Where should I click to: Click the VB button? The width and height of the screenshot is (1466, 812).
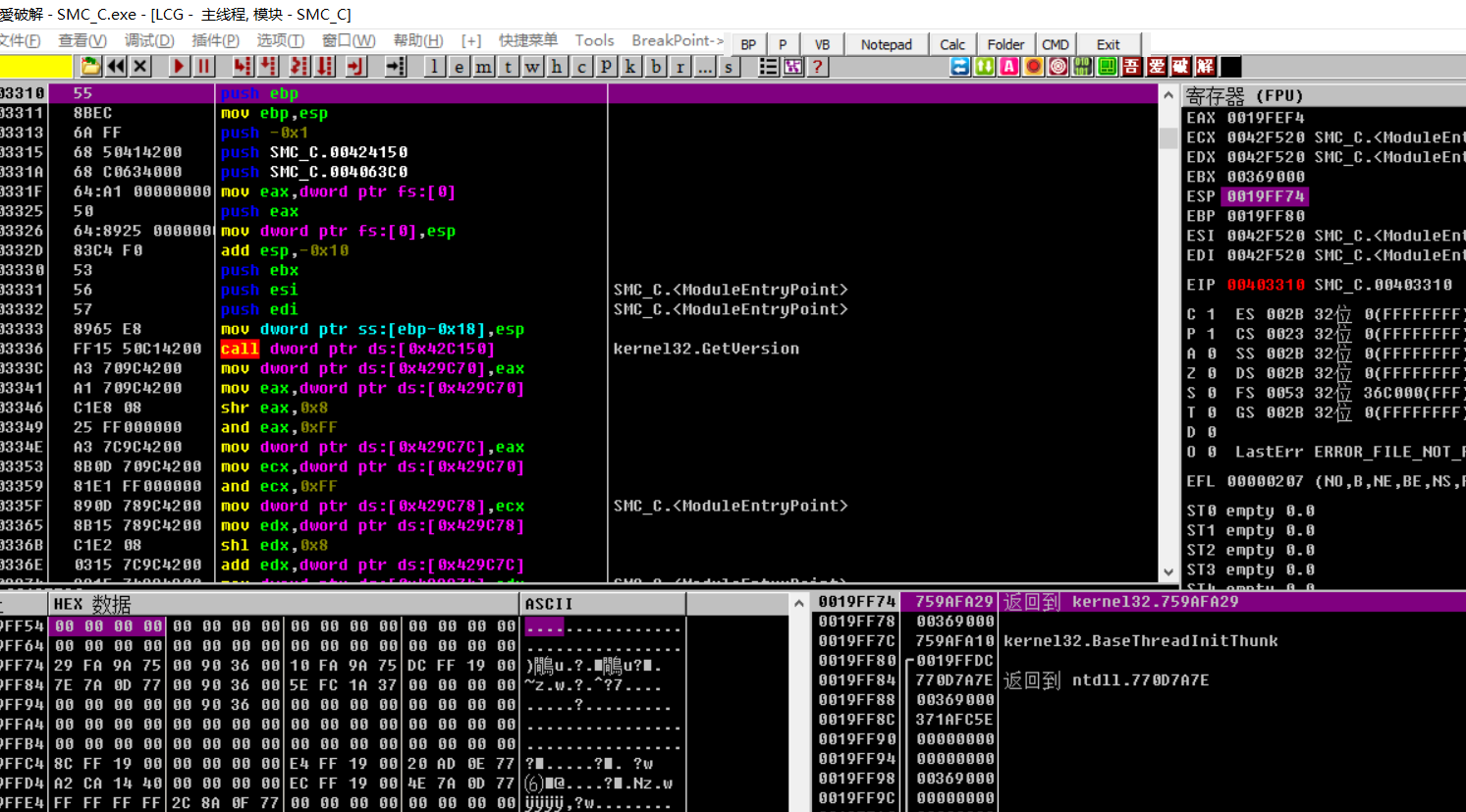point(822,44)
